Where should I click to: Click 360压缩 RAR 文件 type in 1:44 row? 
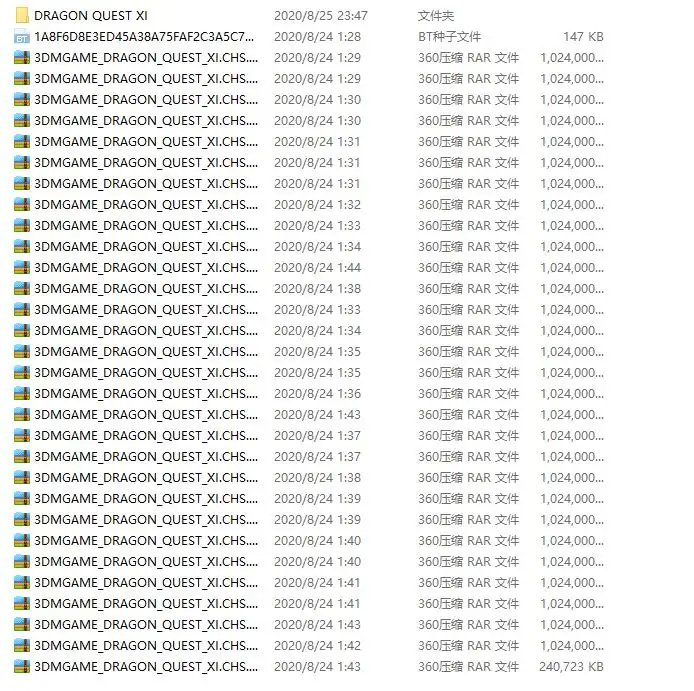(x=468, y=267)
